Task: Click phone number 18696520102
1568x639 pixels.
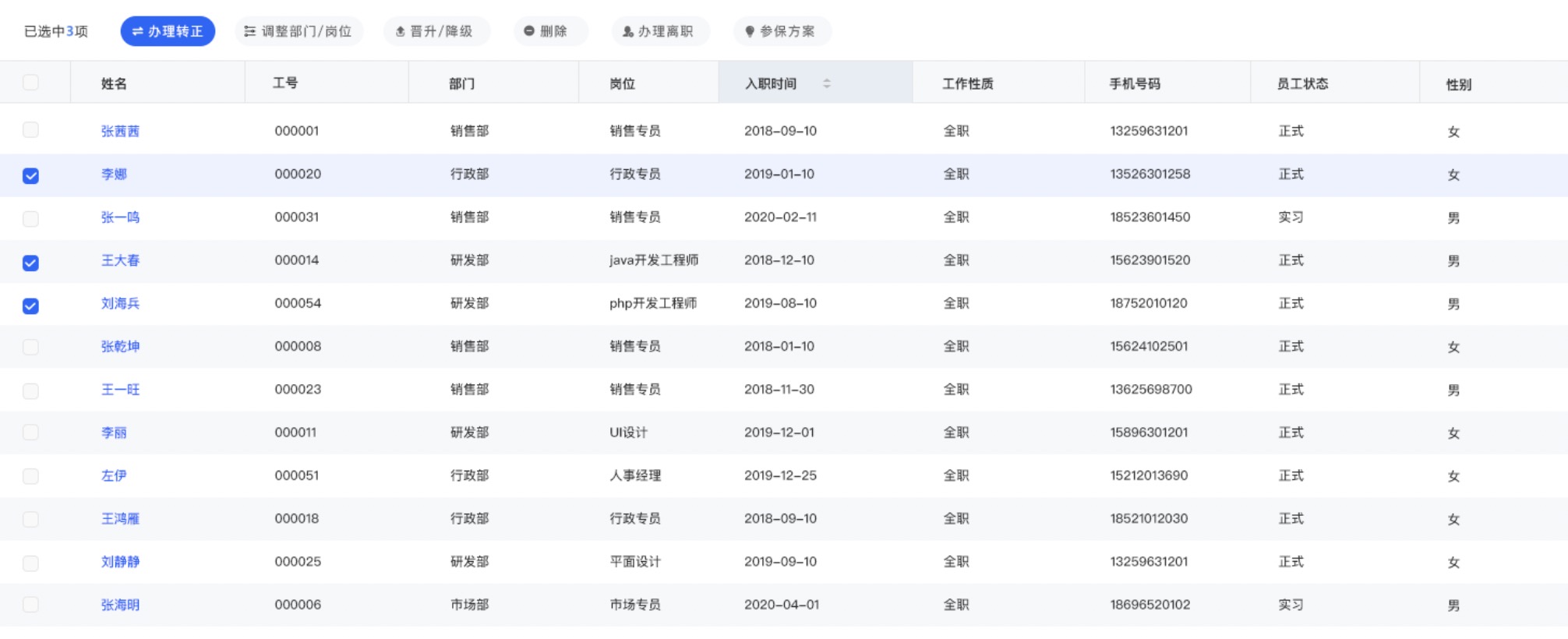Action: [x=1150, y=605]
